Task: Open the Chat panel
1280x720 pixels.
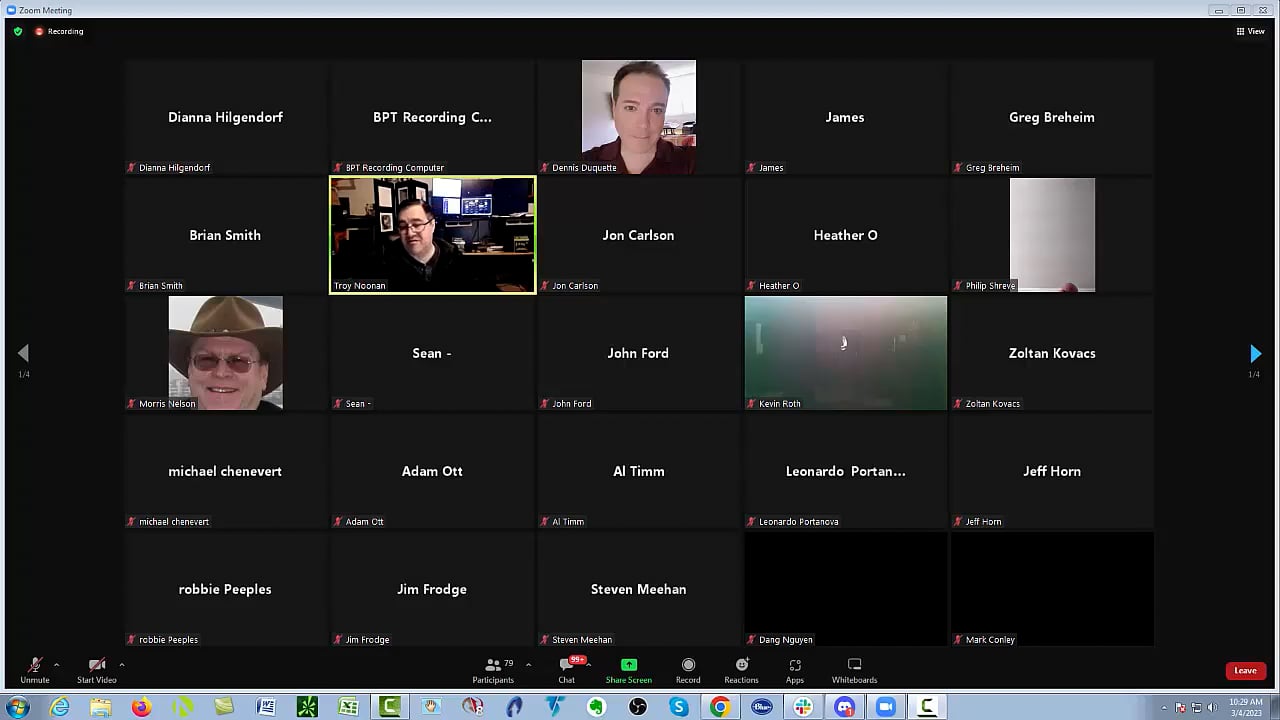Action: [567, 670]
